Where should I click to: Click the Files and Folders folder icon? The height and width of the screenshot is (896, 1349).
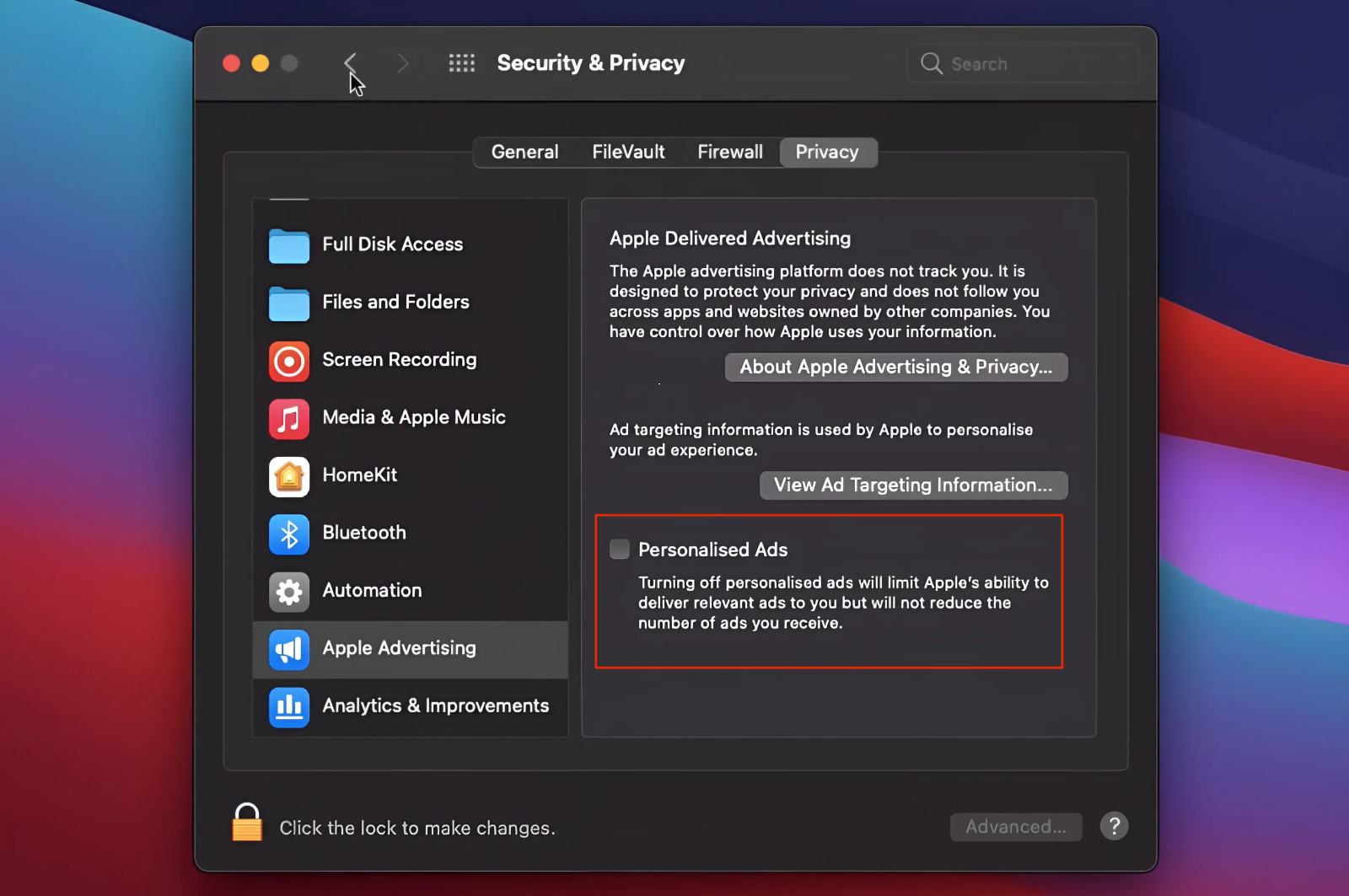(289, 303)
